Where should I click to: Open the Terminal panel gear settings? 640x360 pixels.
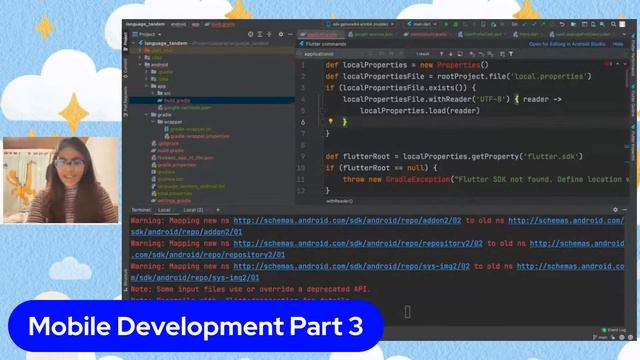[615, 210]
